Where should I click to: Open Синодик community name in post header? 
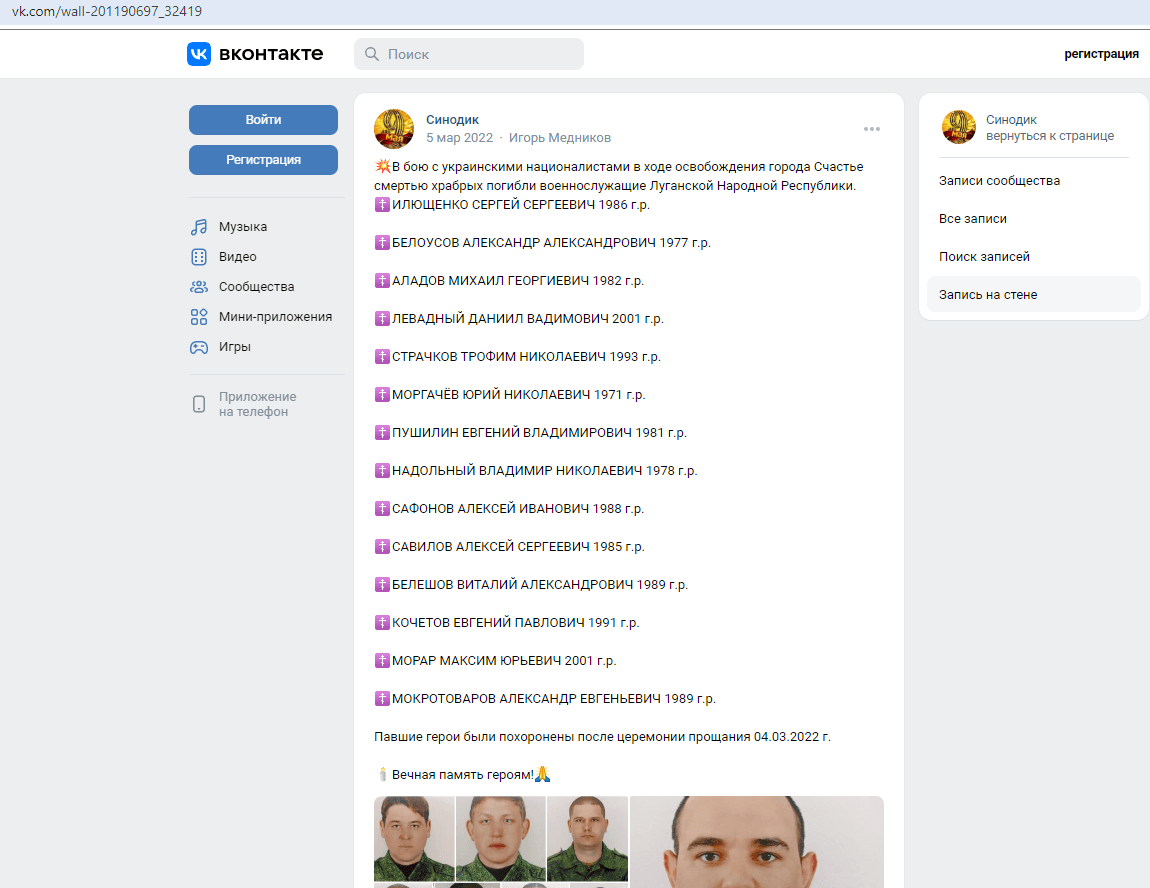(x=453, y=120)
